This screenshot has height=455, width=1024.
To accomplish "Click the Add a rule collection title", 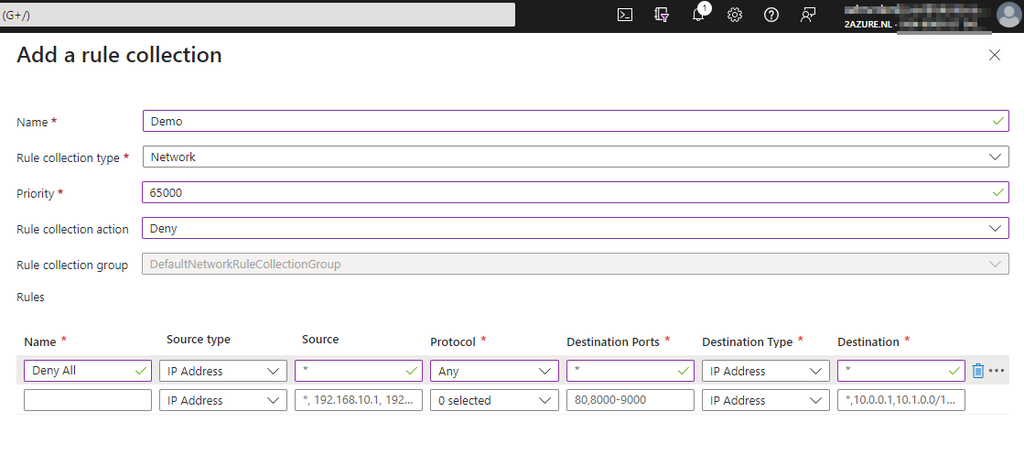I will pyautogui.click(x=119, y=55).
